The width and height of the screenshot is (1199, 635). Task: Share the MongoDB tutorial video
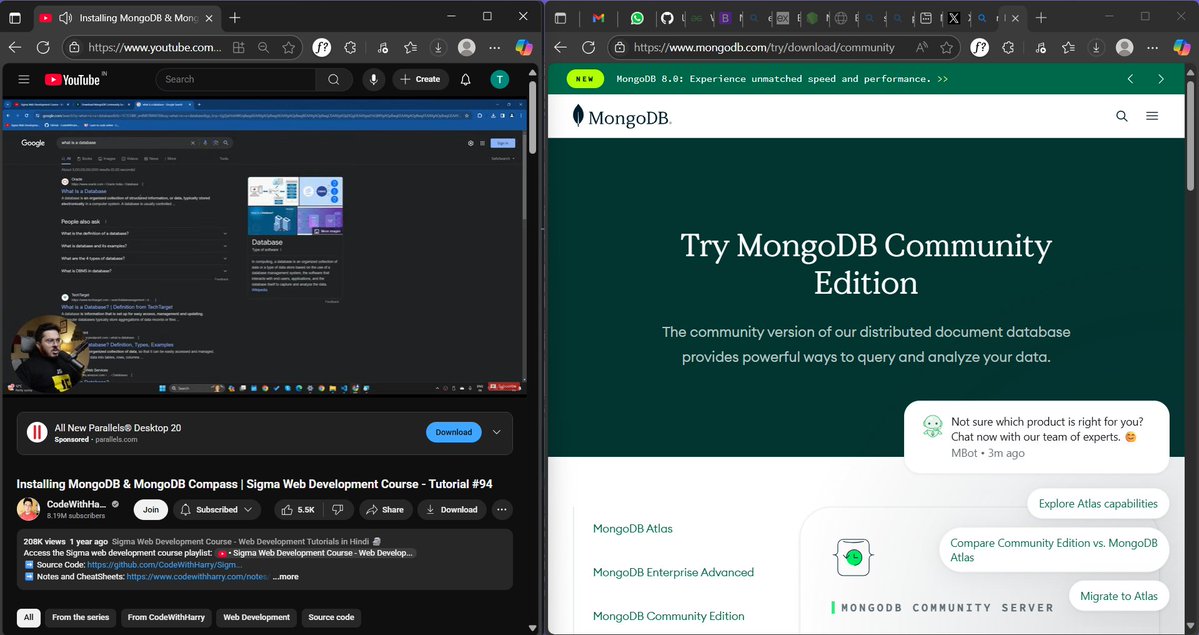(385, 510)
